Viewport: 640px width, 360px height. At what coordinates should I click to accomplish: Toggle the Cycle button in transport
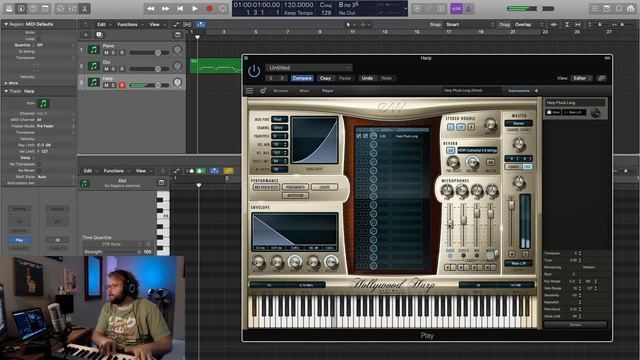223,9
